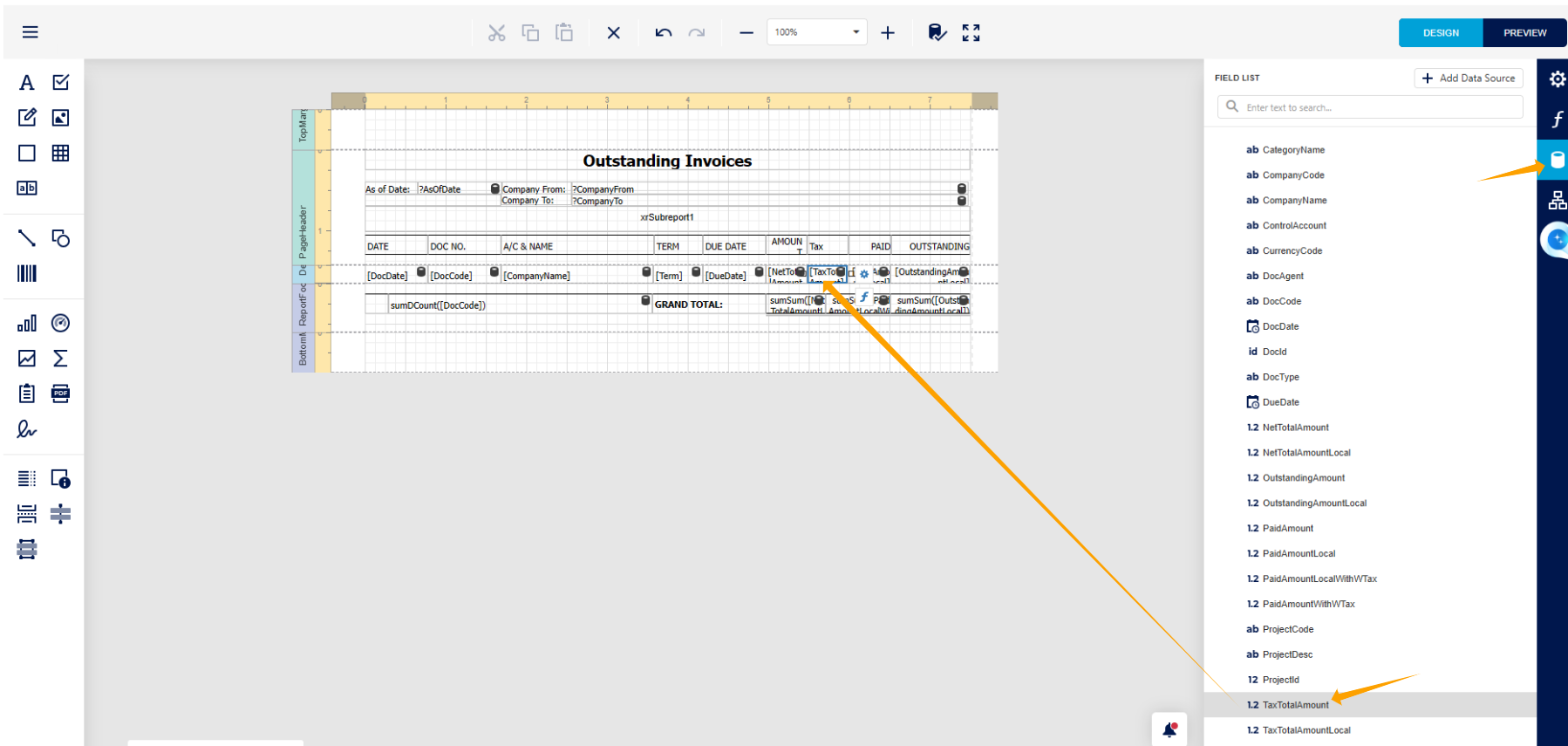The height and width of the screenshot is (746, 1568).
Task: Select the Line tool
Action: click(27, 238)
